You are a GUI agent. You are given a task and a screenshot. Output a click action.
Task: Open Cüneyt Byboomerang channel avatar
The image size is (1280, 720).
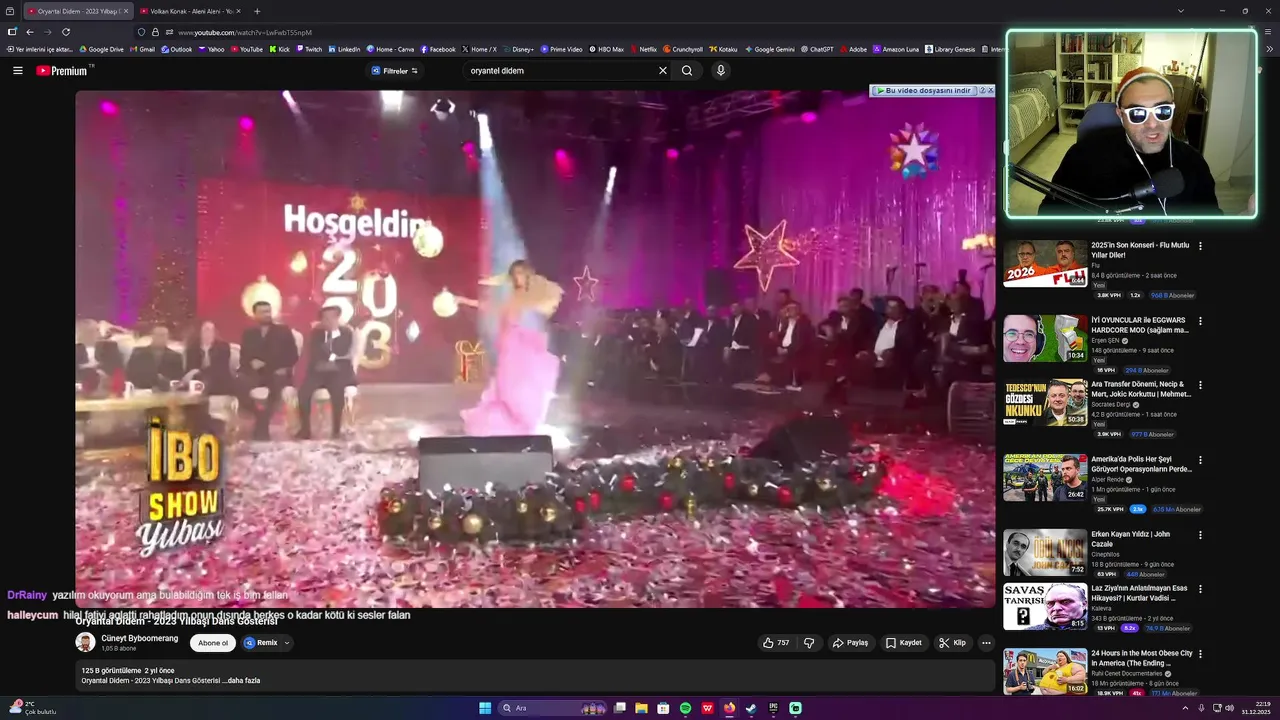(x=85, y=642)
